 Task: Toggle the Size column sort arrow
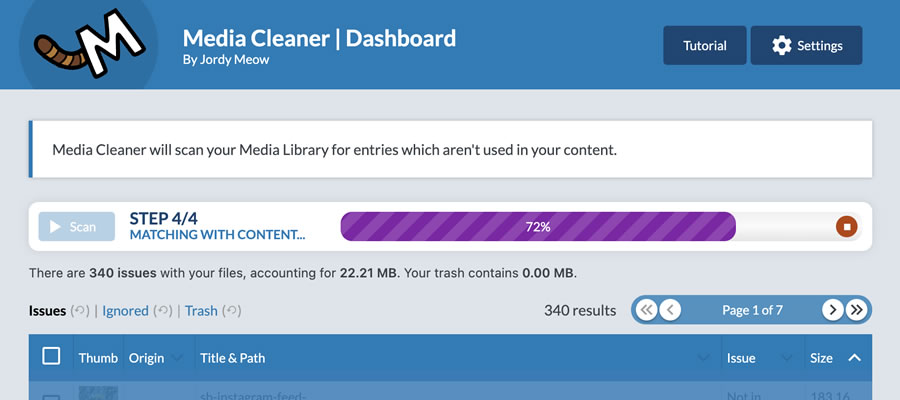coord(854,357)
